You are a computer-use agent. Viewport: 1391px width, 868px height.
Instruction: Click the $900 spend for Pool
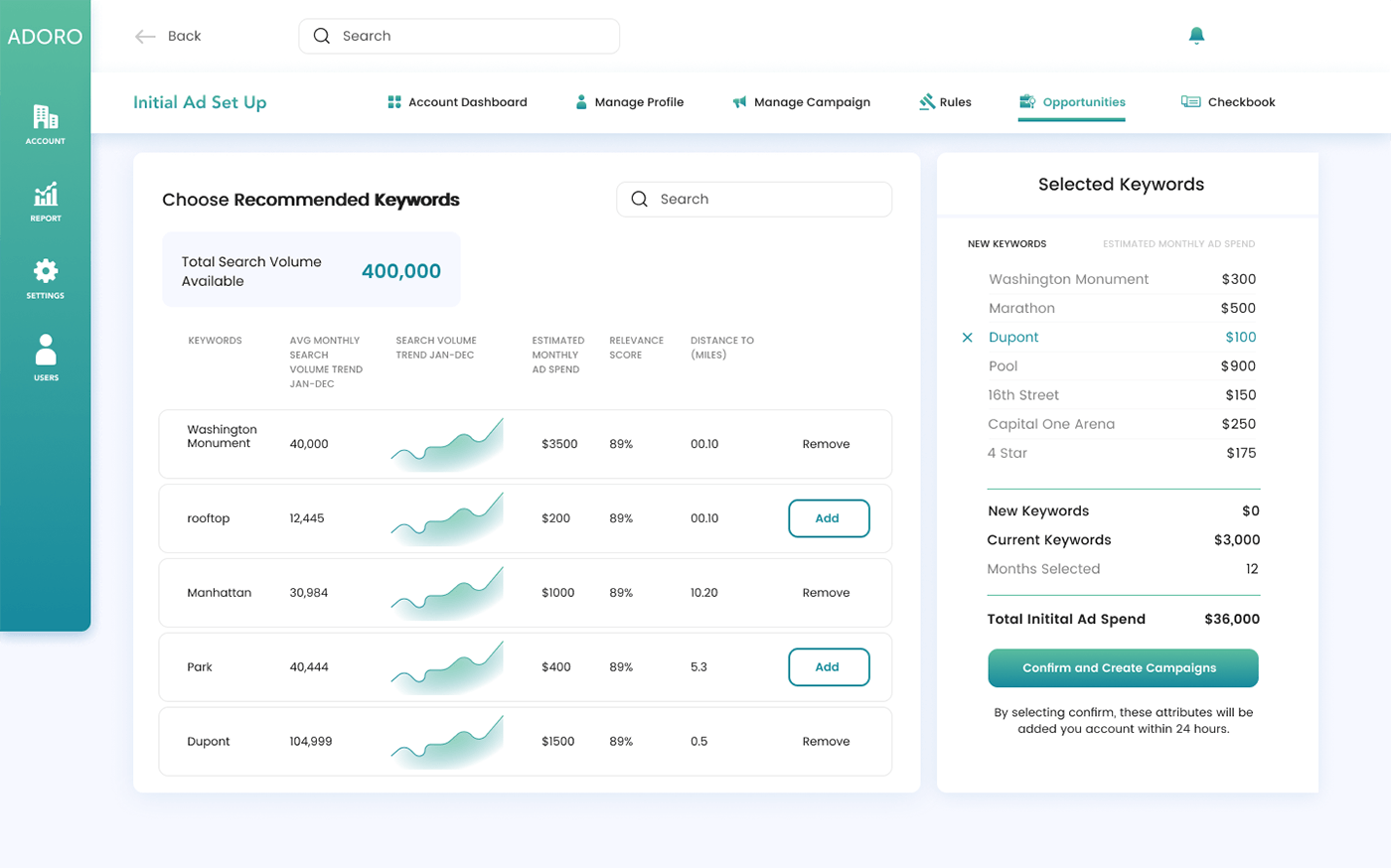[1238, 366]
